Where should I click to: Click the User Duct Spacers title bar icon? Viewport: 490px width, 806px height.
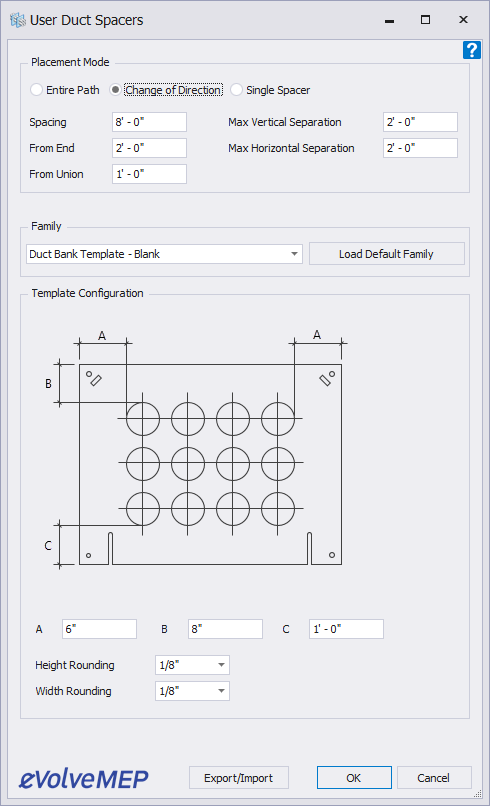point(17,20)
